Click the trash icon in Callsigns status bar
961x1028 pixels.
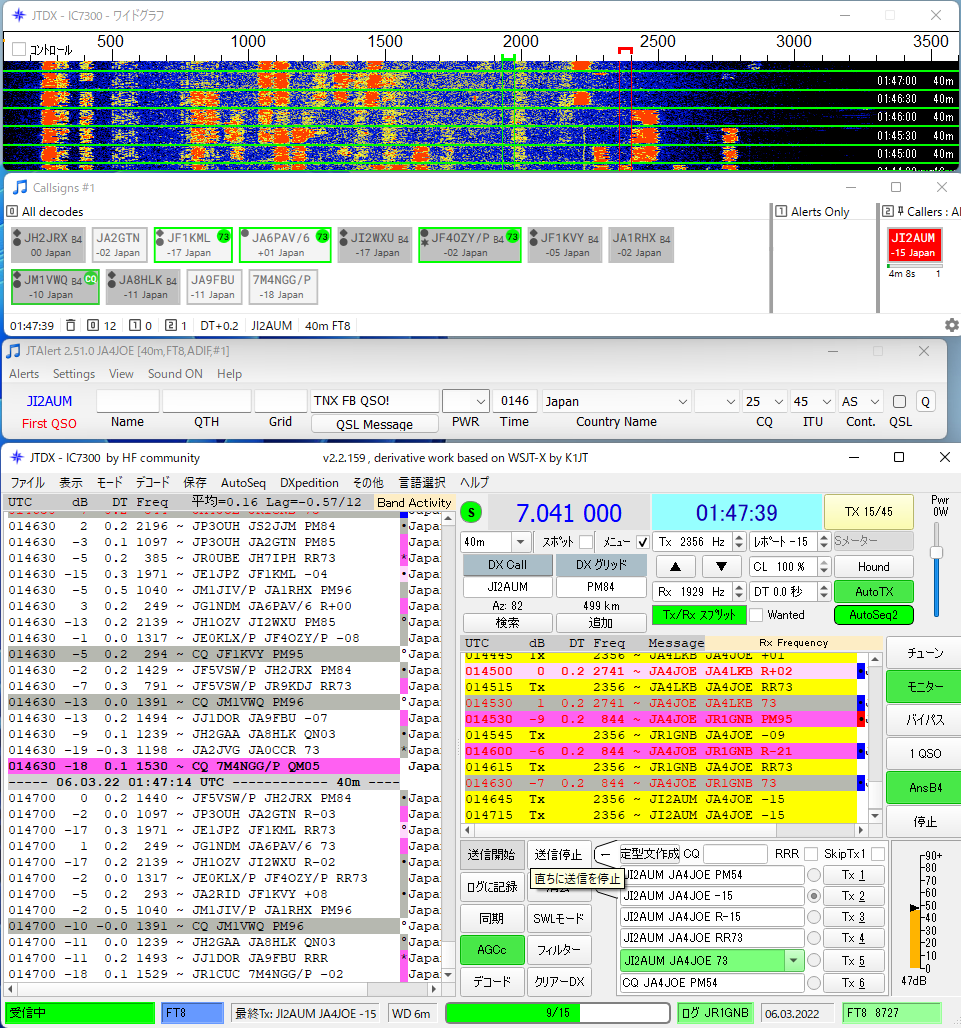tap(70, 325)
